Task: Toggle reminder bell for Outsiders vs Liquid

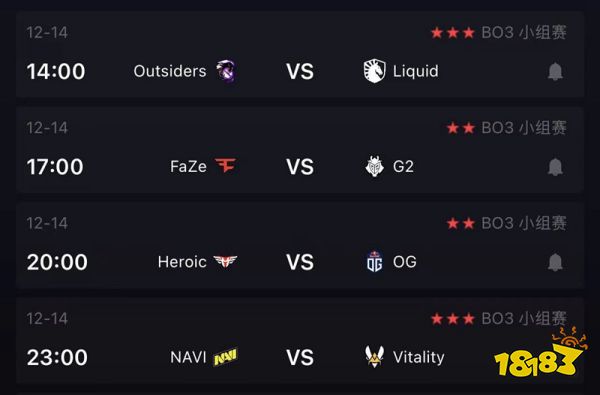Action: coord(555,71)
